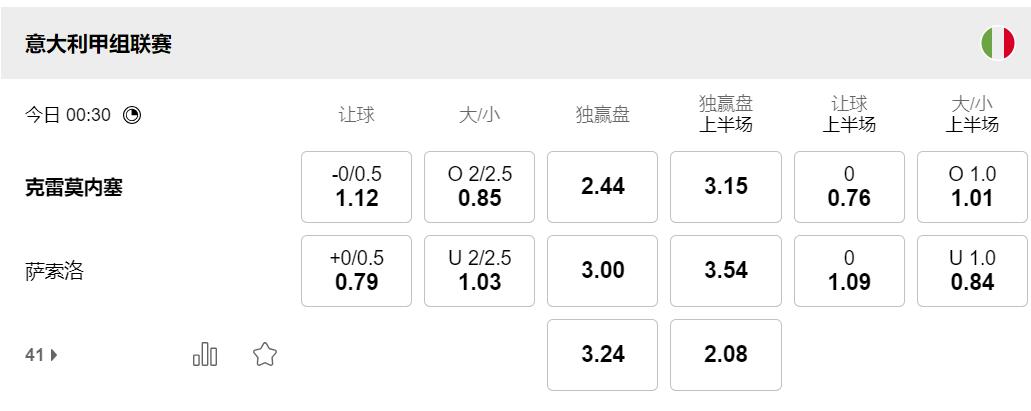
Task: Select first-half draw odds 2.08
Action: (x=725, y=355)
